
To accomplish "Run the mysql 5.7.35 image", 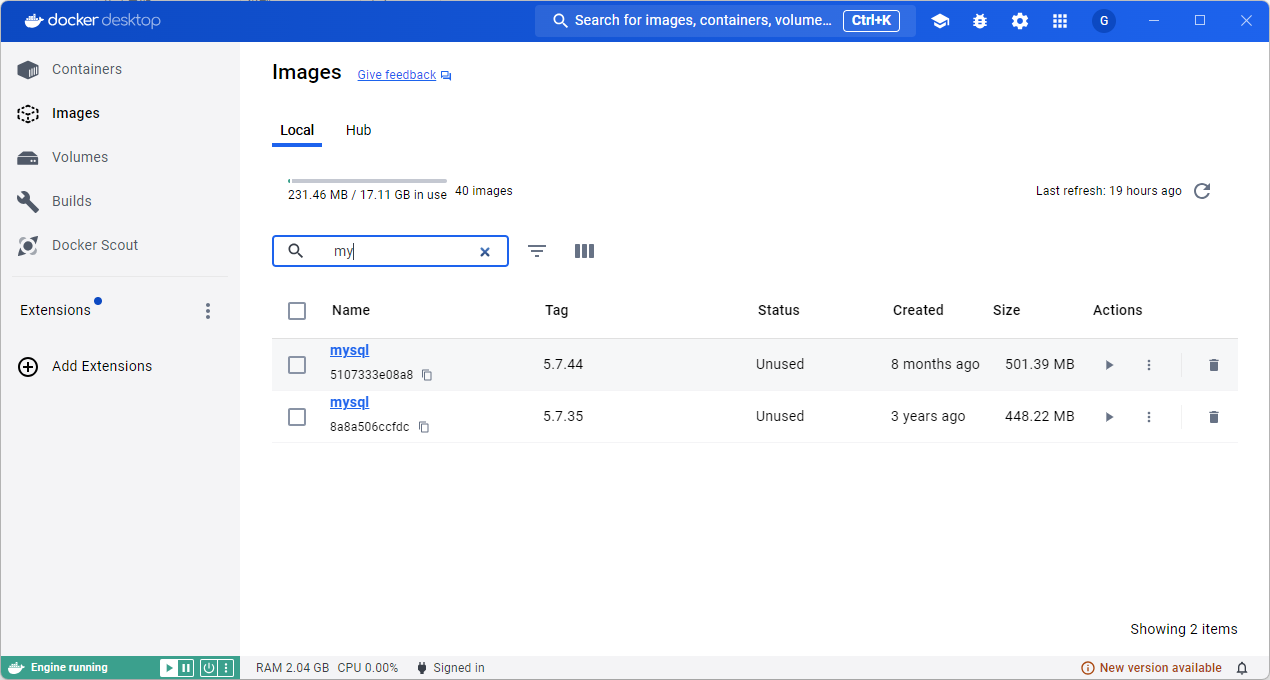I will tap(1109, 417).
